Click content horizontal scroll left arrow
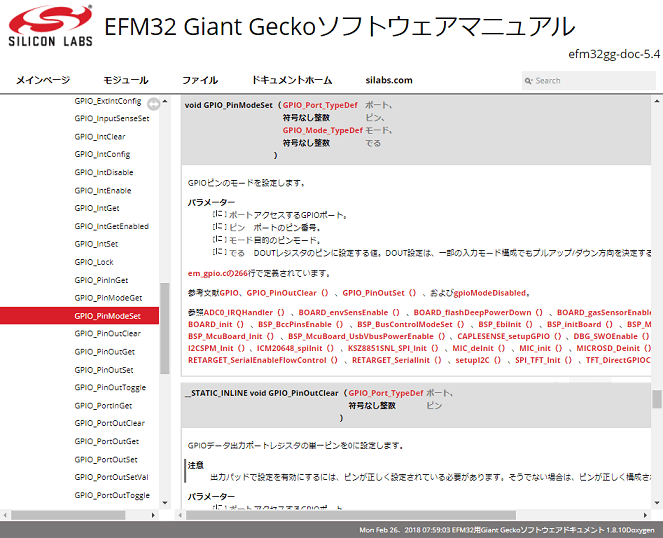 coord(180,515)
